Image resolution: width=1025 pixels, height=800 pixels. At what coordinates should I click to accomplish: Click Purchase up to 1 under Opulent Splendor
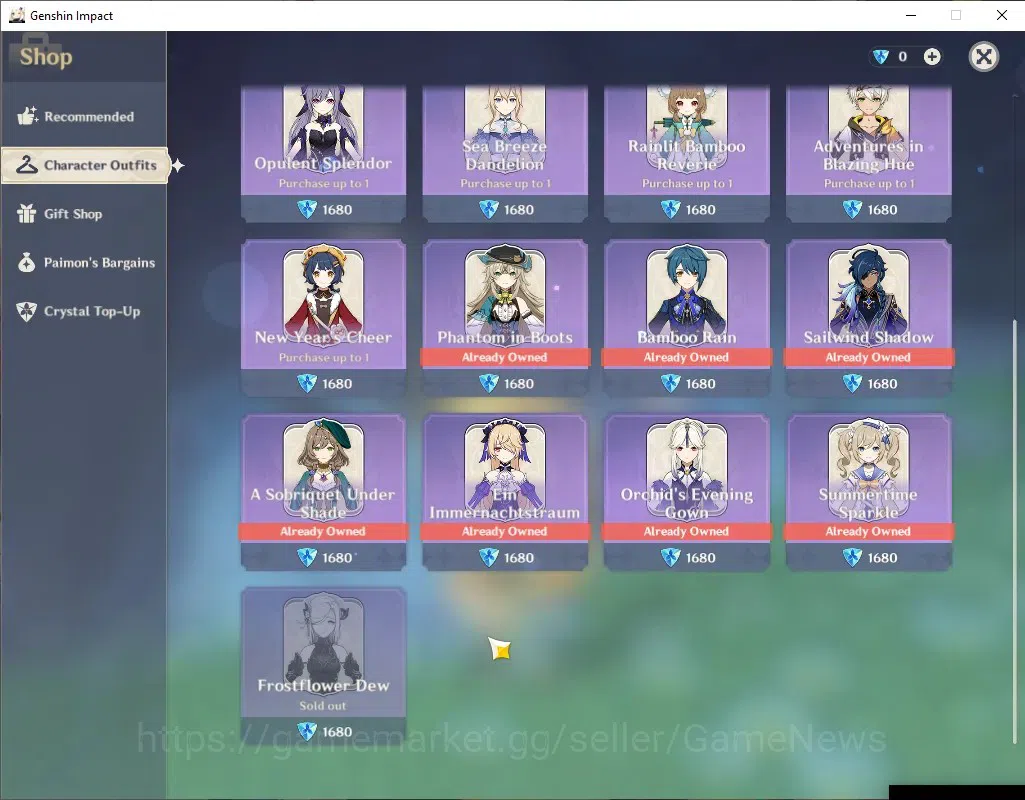[x=324, y=184]
